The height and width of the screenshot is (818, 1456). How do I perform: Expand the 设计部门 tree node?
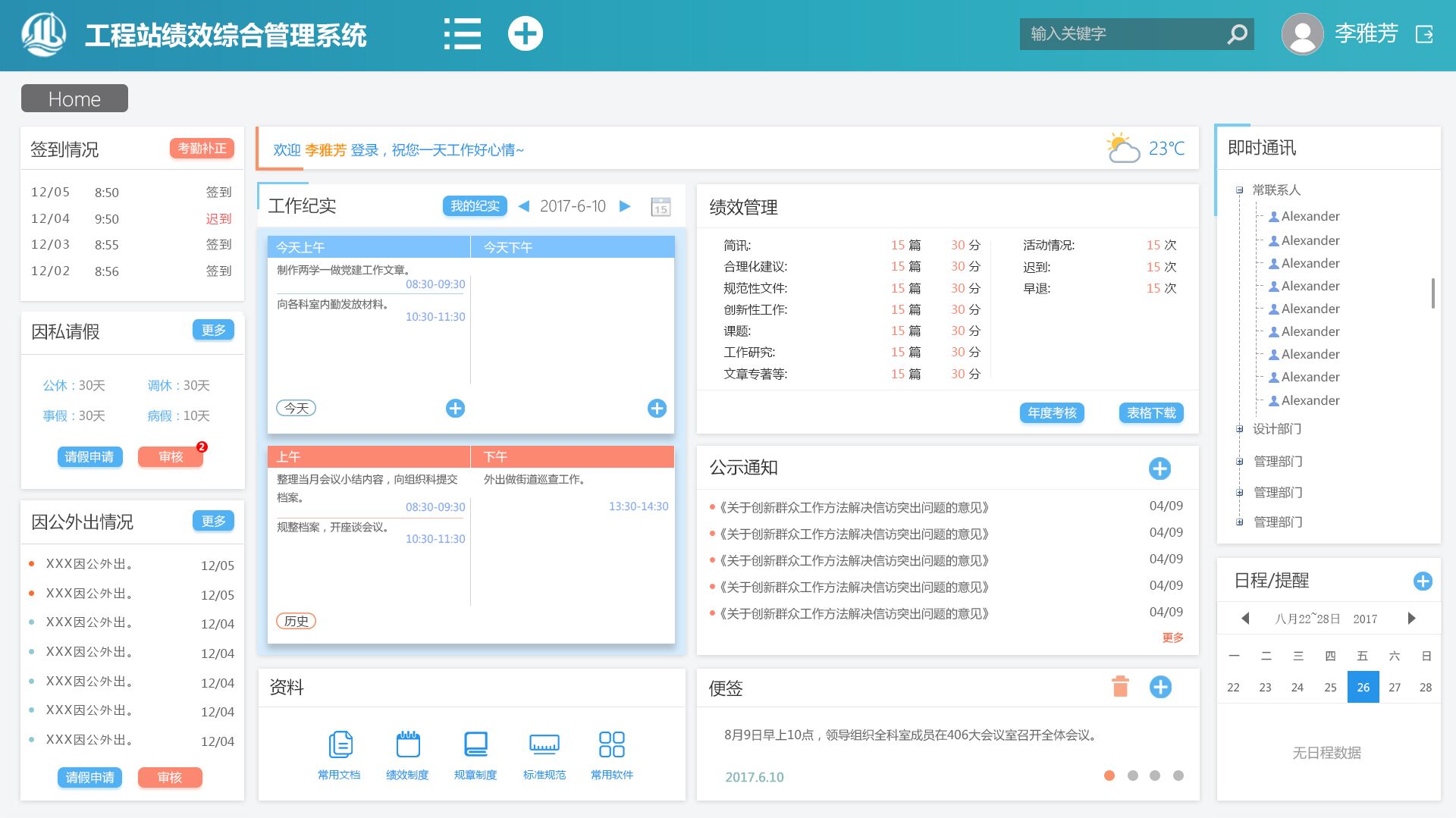(x=1240, y=429)
